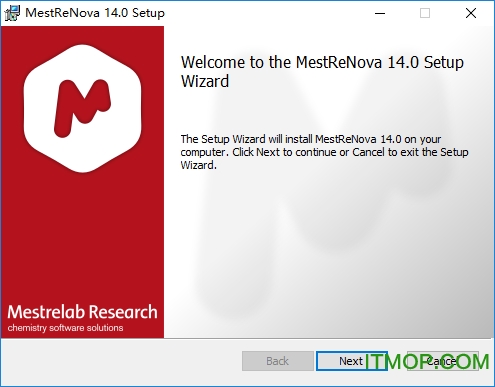Screen dimensions: 495x387
Task: Open the installer icon system menu
Action: [12, 13]
